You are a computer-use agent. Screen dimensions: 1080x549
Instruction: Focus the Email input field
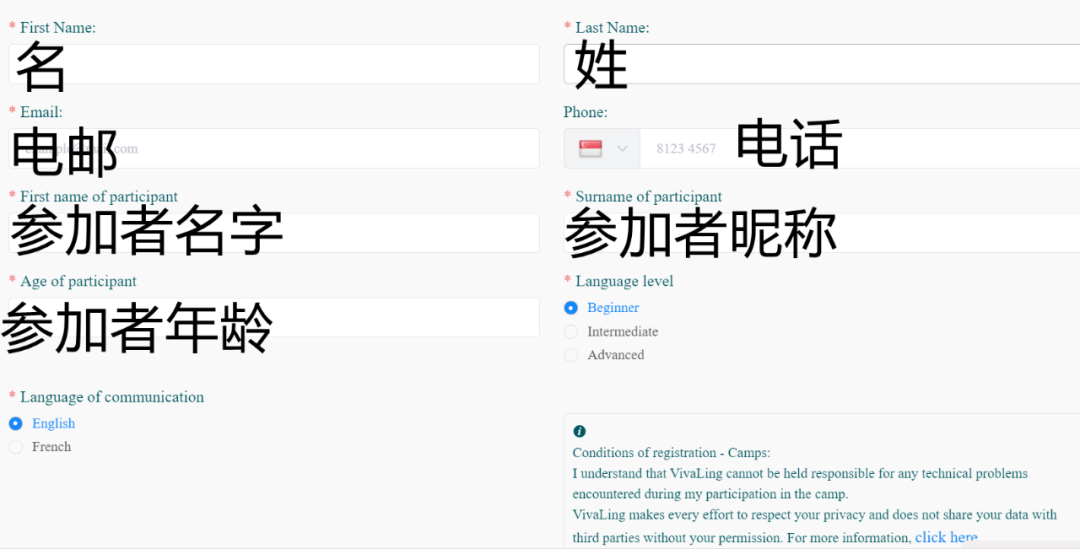click(x=273, y=148)
